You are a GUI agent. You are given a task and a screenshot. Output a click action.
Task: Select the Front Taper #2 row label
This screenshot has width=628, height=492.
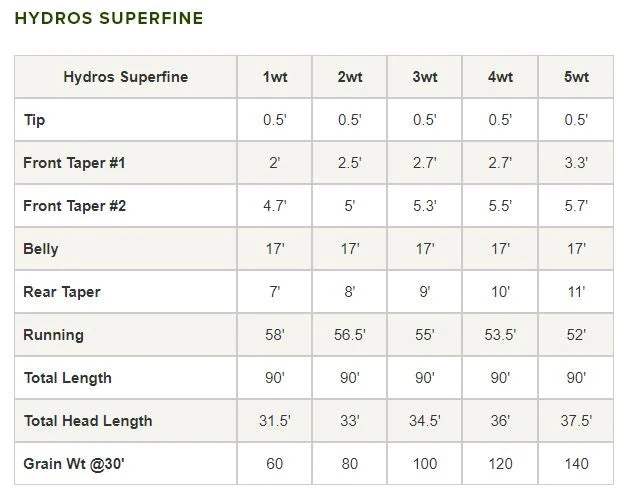click(75, 206)
